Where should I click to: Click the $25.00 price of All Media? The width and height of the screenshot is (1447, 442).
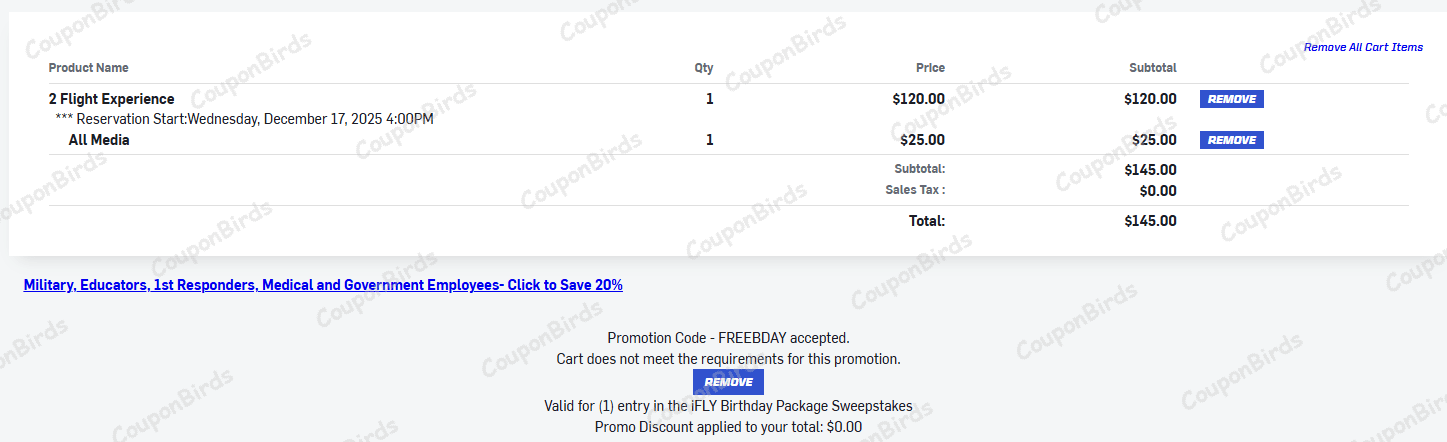(x=922, y=140)
